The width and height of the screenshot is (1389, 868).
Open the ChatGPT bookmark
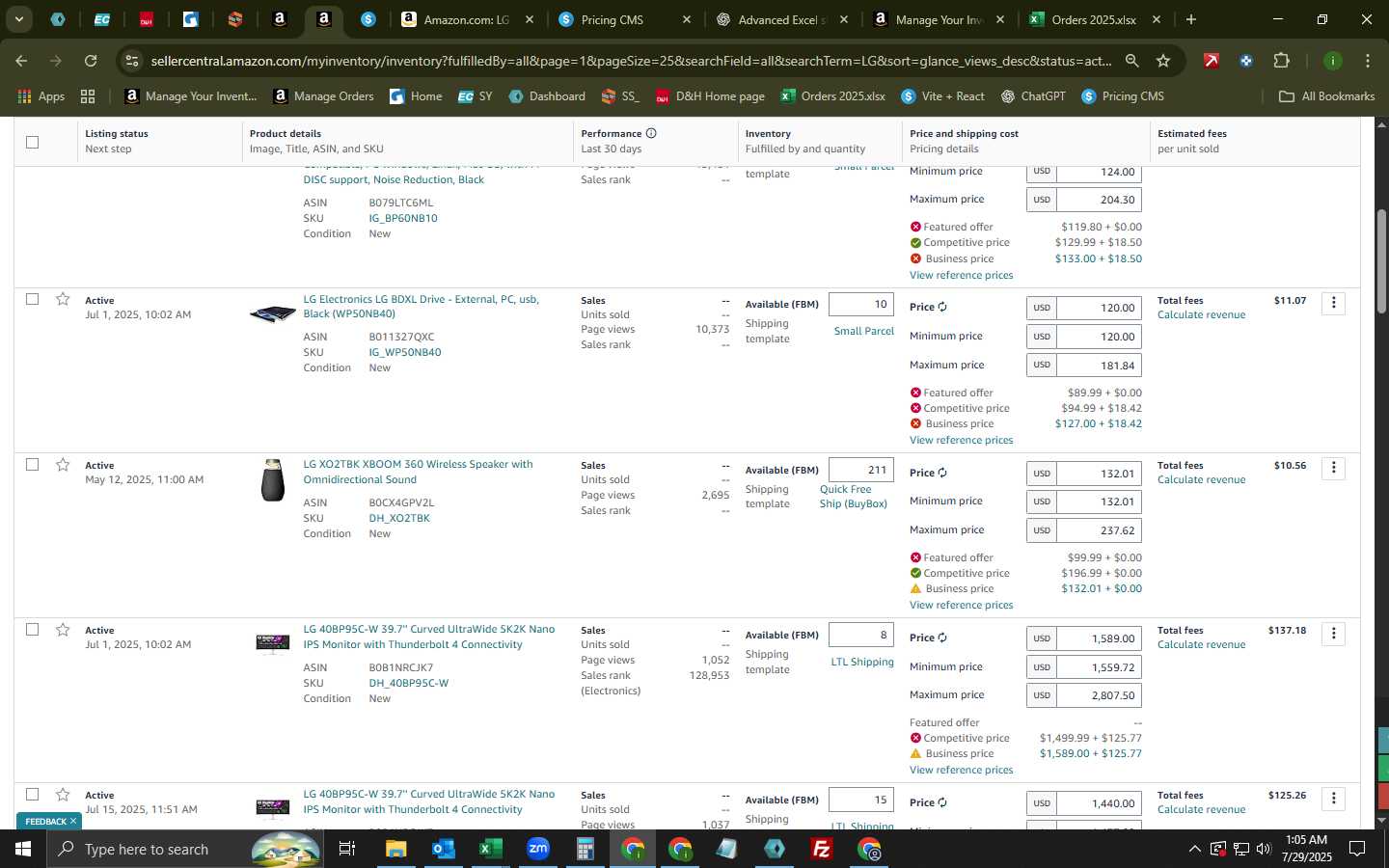pos(1033,95)
